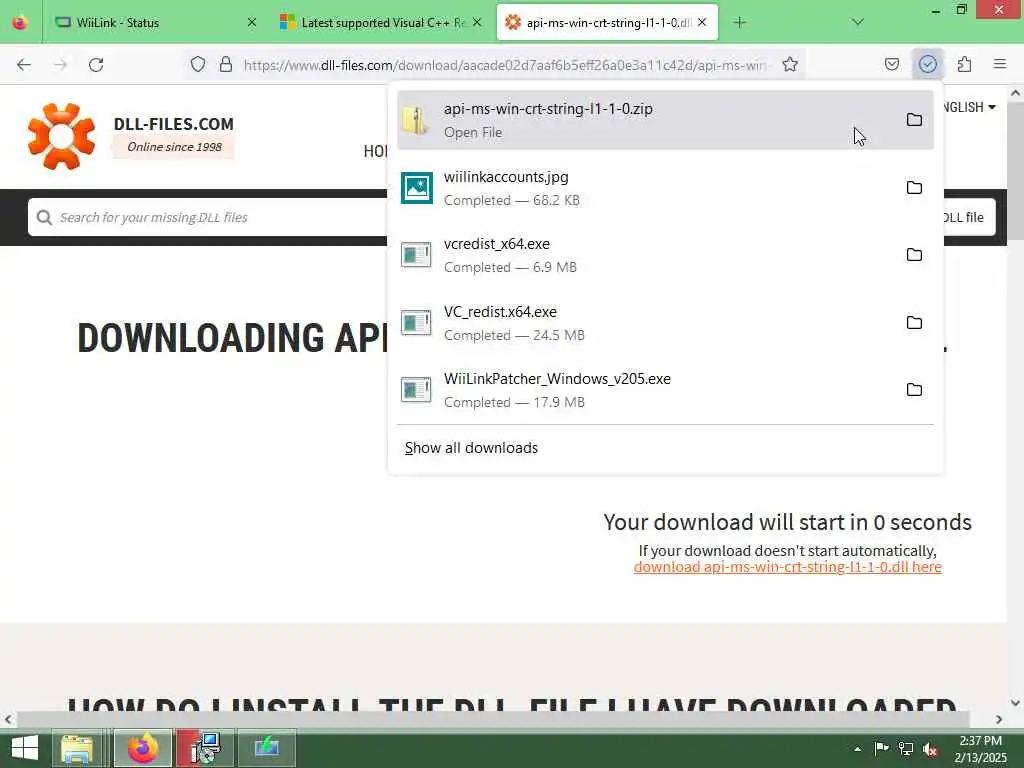Open the tracking protection shield icon

coord(198,64)
